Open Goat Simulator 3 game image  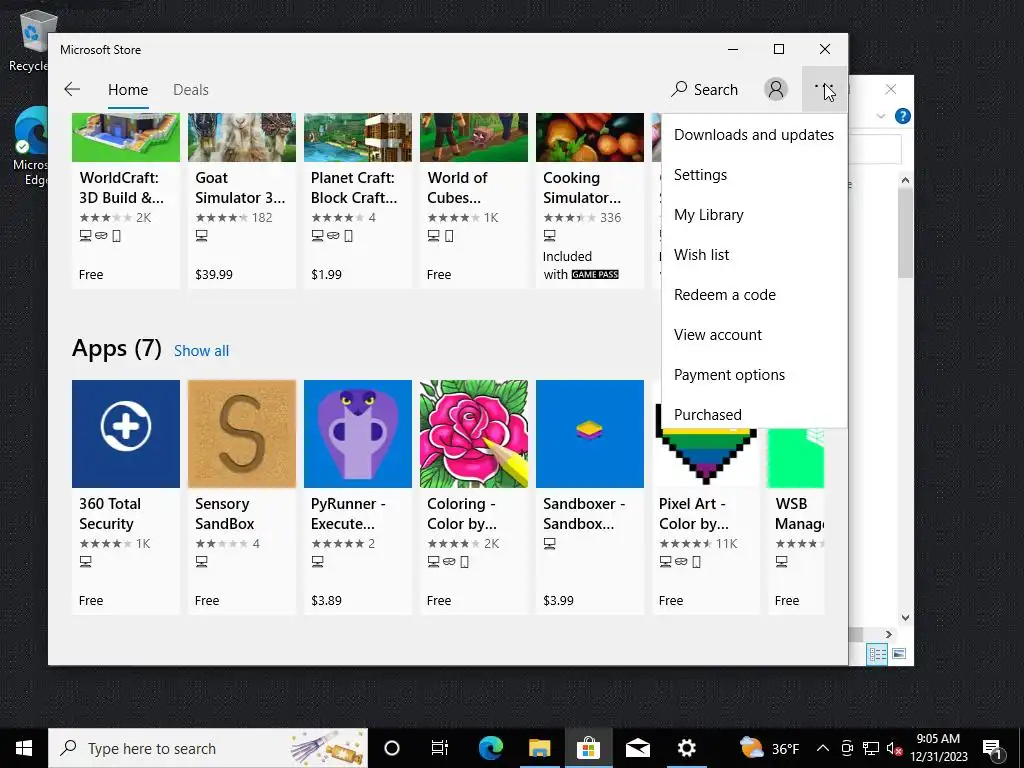pos(242,137)
